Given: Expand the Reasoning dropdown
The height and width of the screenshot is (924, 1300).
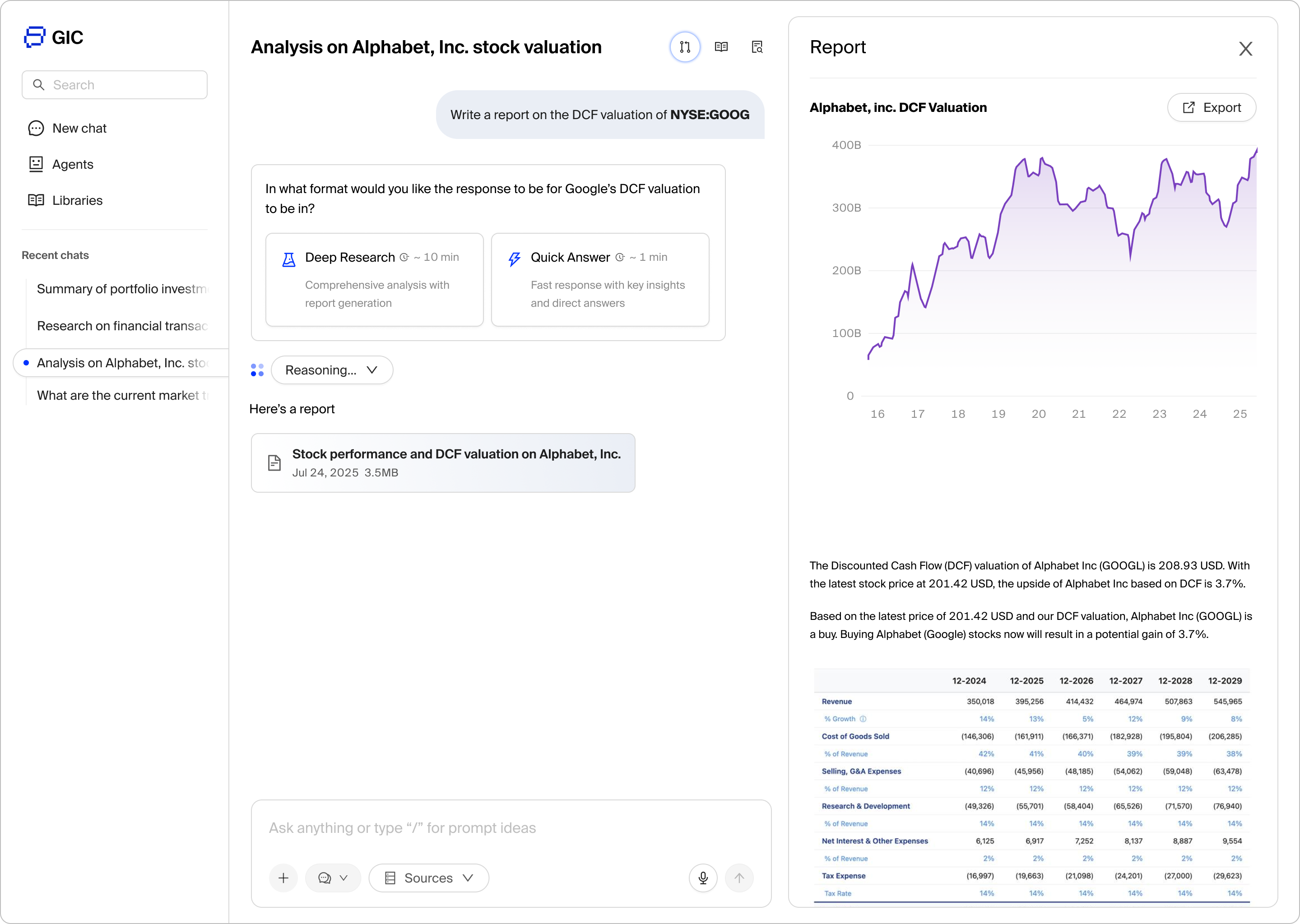Looking at the screenshot, I should coord(332,370).
